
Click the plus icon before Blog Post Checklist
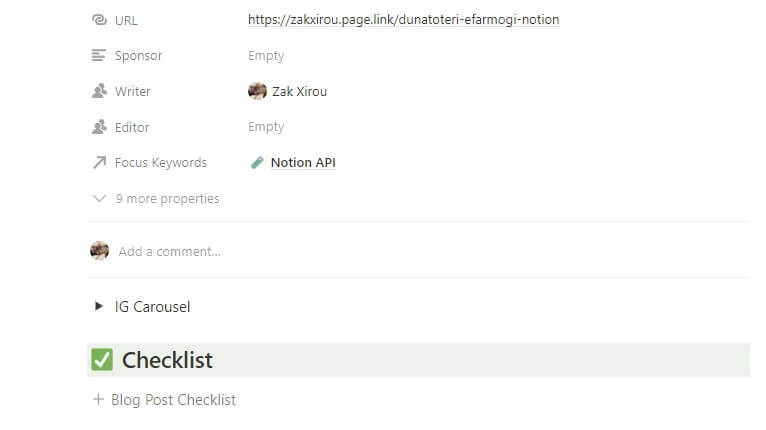coord(98,400)
